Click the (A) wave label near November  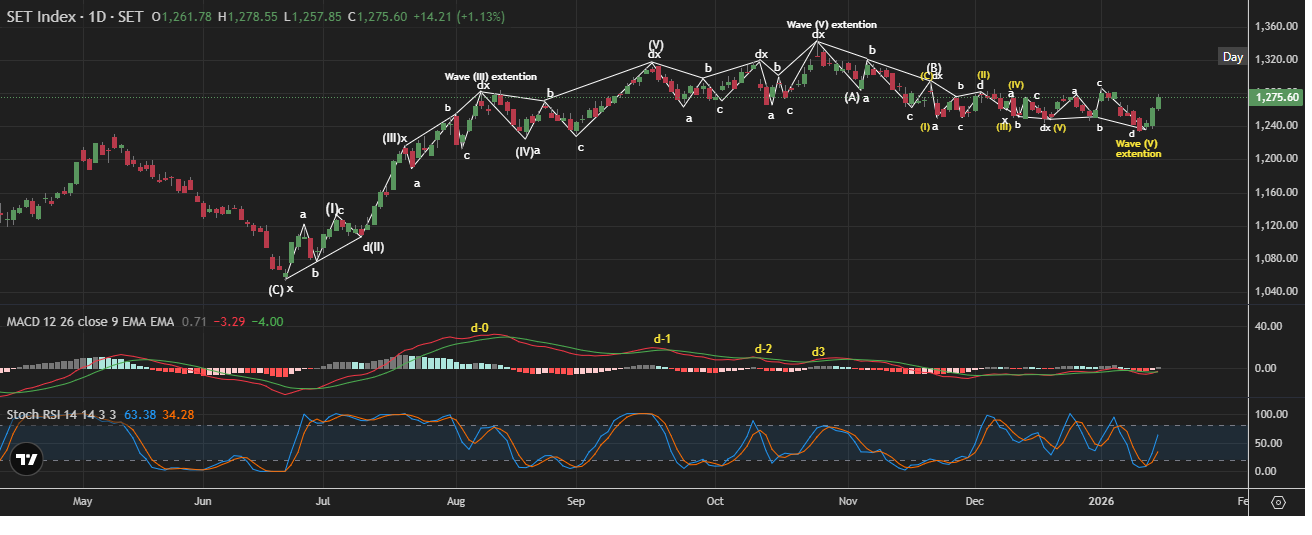852,97
